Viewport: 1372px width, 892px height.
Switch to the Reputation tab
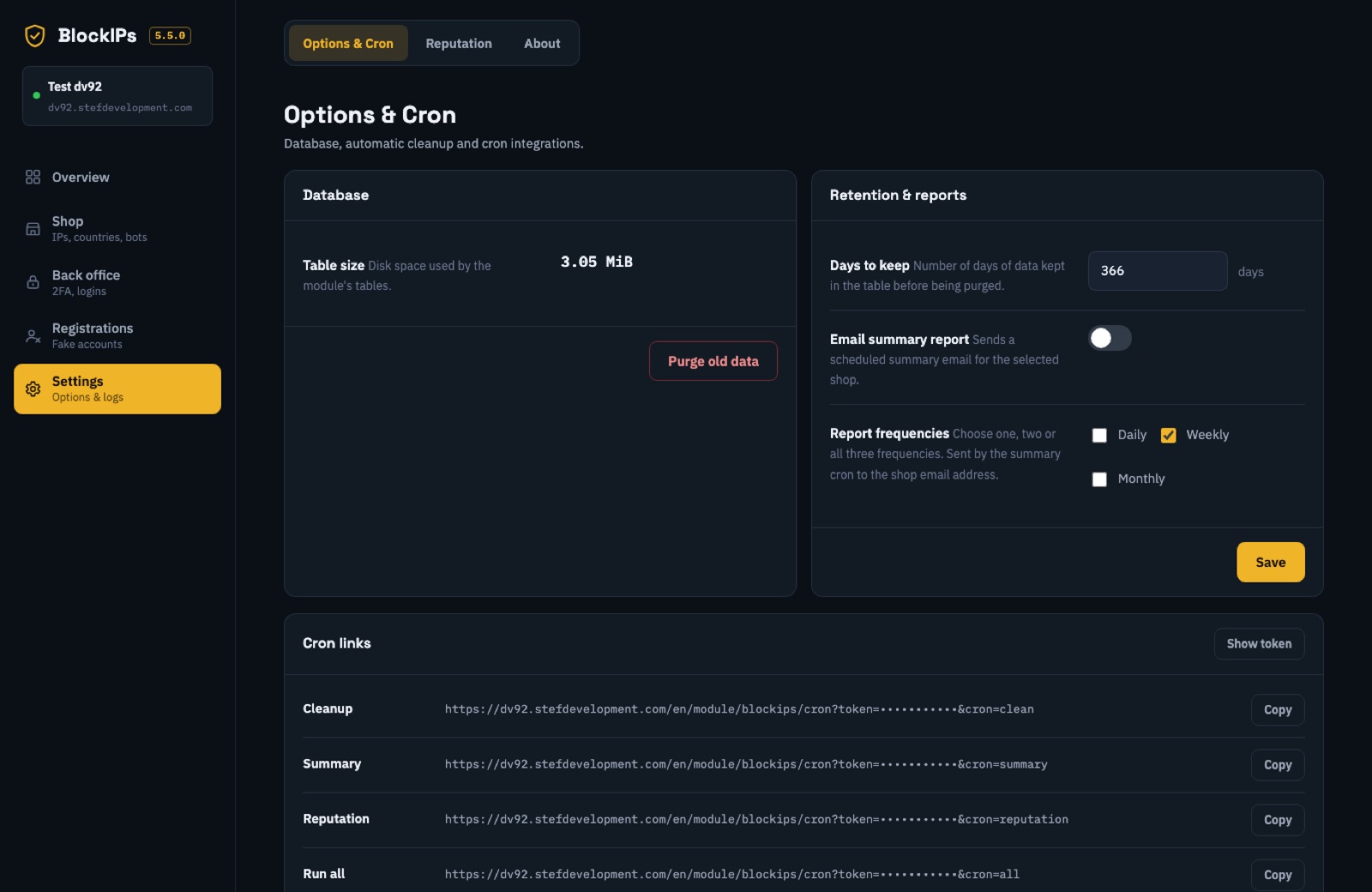tap(459, 43)
